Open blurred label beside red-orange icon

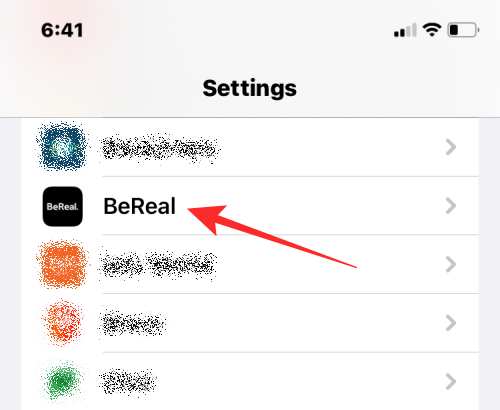click(133, 323)
